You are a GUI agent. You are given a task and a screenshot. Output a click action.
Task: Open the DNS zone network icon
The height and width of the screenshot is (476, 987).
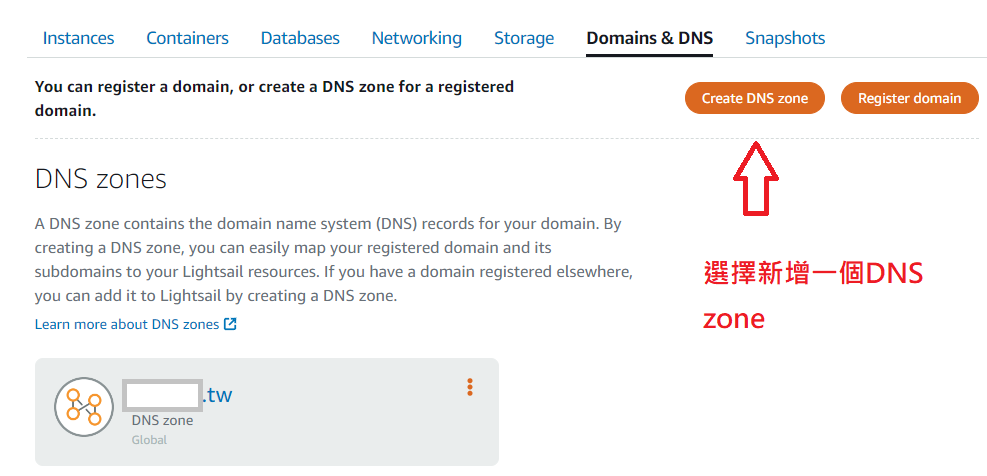(84, 406)
